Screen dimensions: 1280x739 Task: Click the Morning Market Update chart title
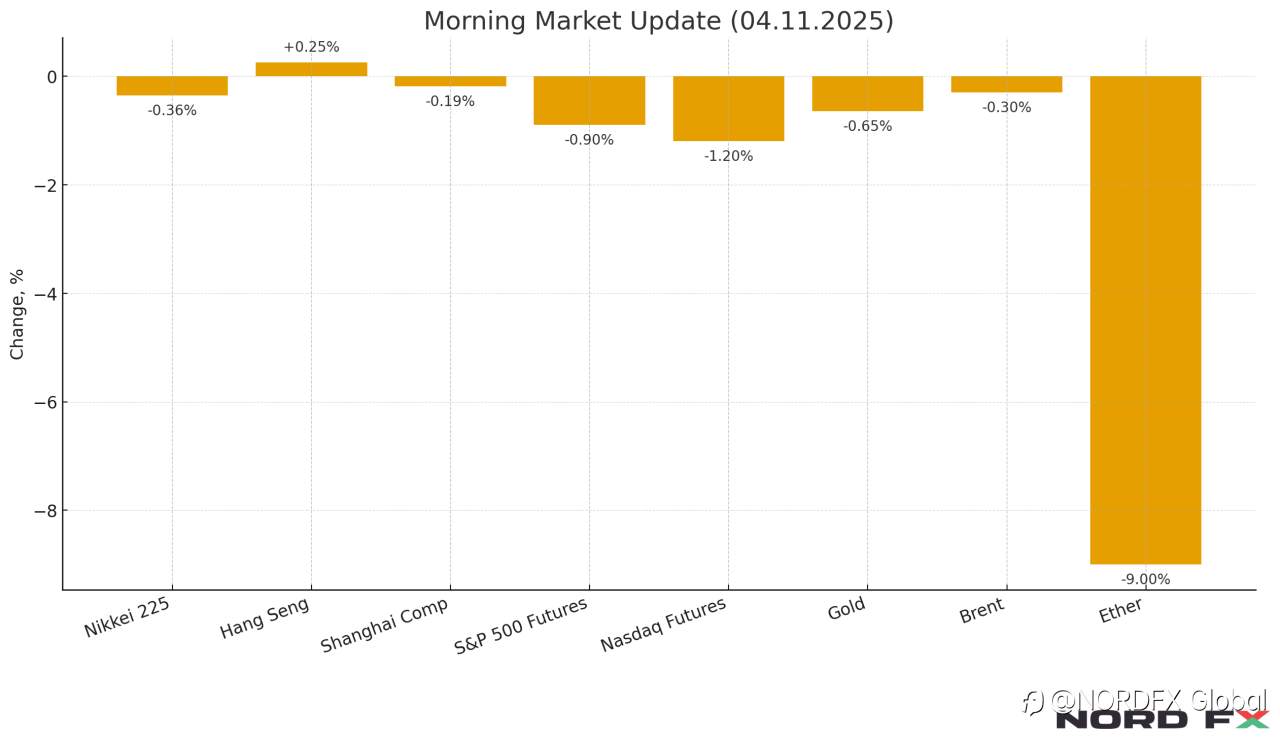coord(658,21)
